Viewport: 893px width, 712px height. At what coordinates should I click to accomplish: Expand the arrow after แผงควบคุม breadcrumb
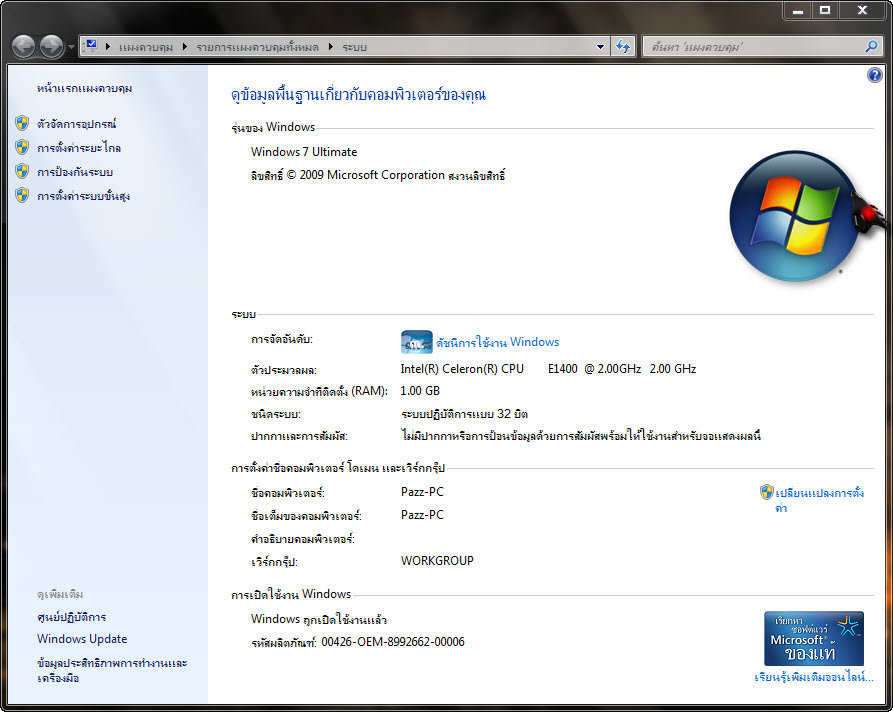185,47
